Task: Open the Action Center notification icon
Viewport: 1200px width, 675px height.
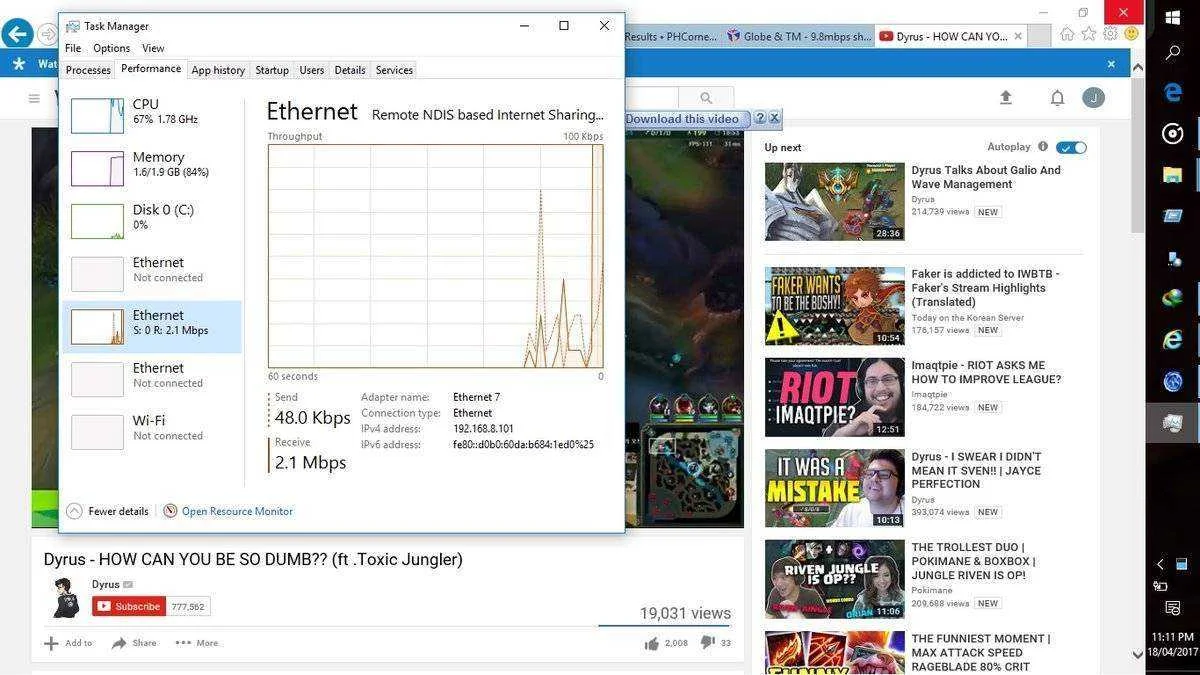Action: pyautogui.click(x=1173, y=608)
